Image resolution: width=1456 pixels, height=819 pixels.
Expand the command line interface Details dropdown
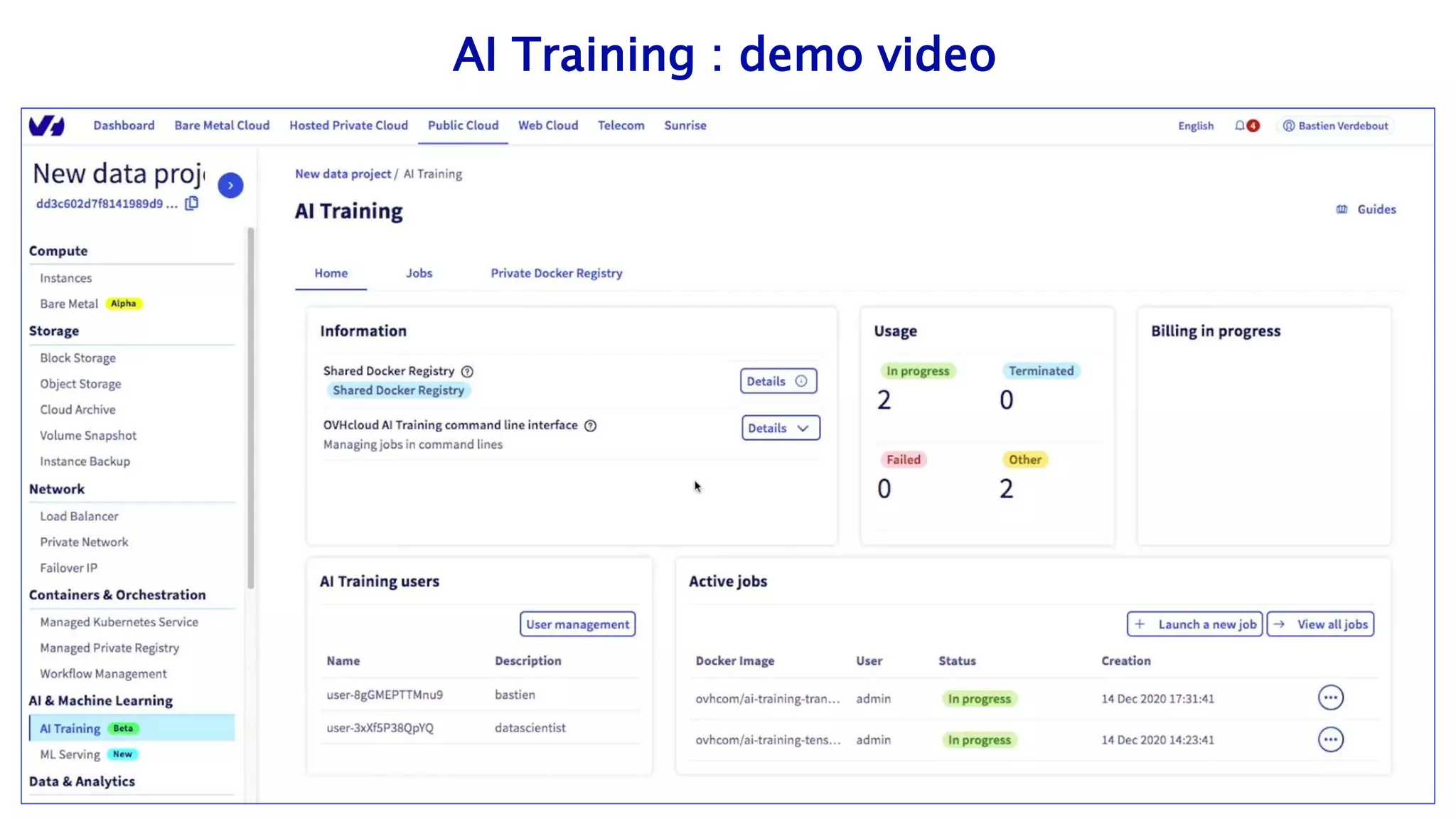coord(781,428)
